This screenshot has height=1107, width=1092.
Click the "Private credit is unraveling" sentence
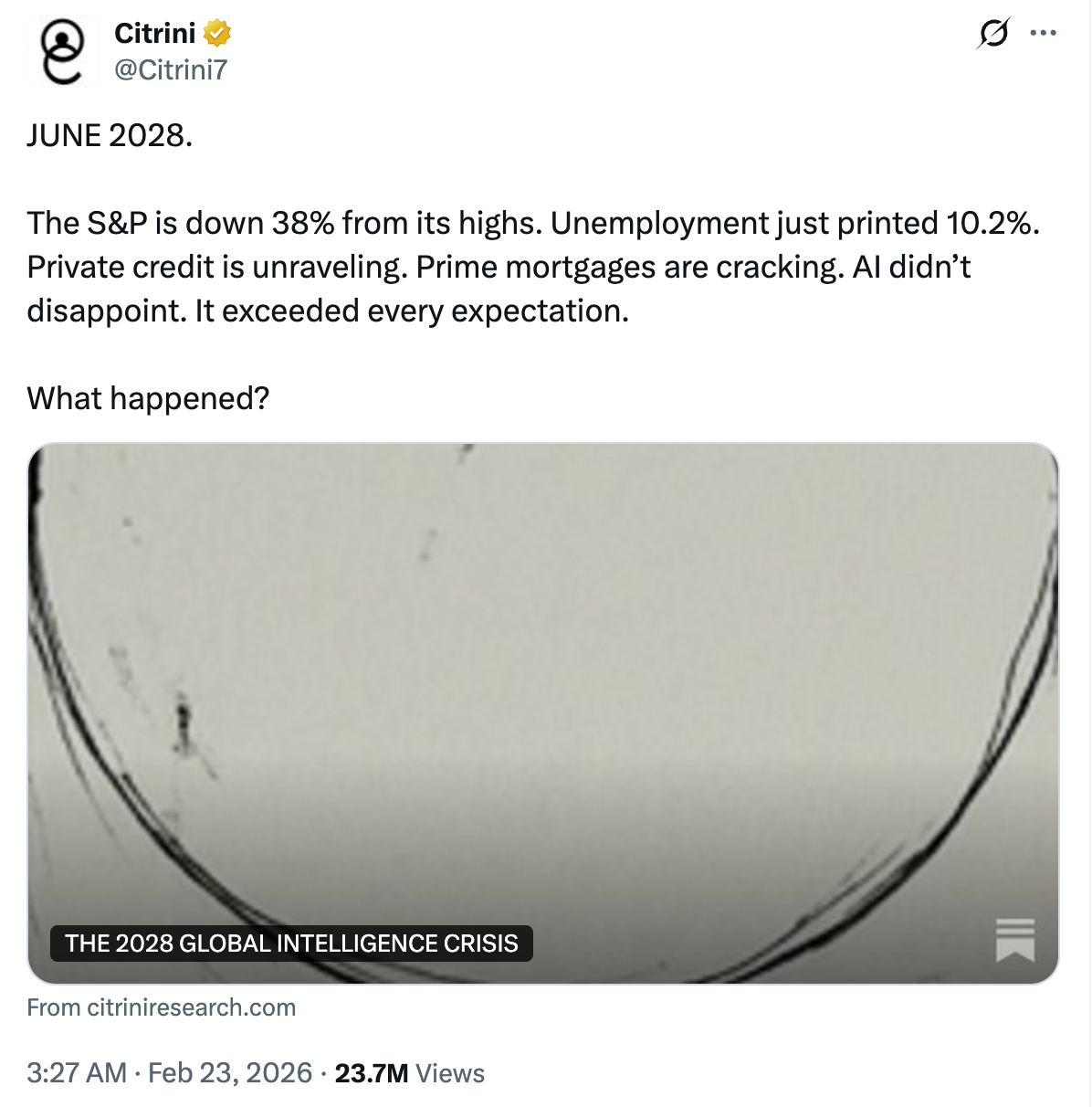pos(217,267)
